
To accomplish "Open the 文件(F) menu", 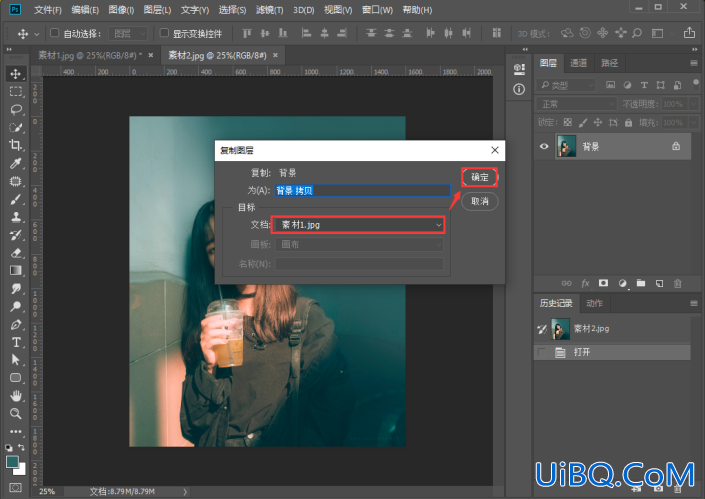I will pyautogui.click(x=48, y=10).
